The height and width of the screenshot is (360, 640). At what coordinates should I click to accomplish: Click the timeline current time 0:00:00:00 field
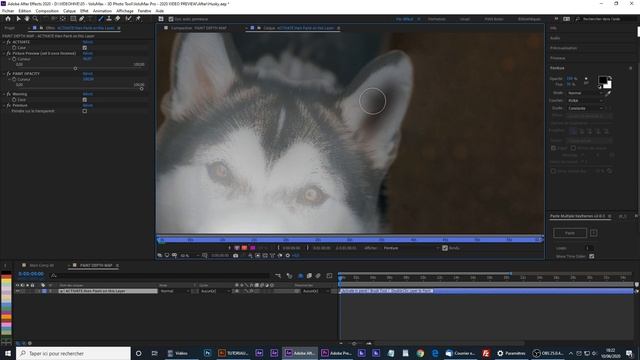point(31,274)
